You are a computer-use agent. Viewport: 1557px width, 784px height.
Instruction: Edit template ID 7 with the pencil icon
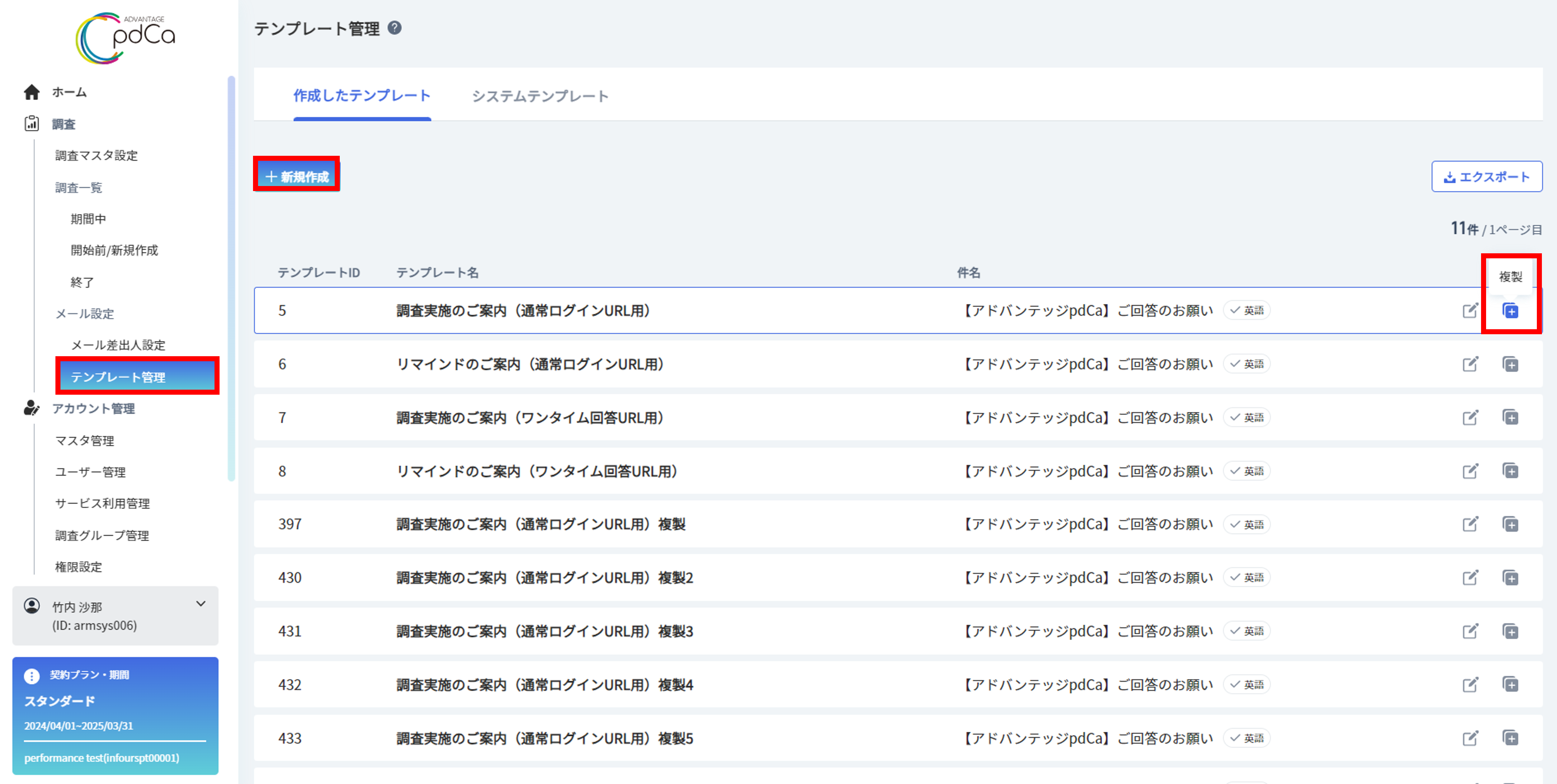click(1470, 417)
